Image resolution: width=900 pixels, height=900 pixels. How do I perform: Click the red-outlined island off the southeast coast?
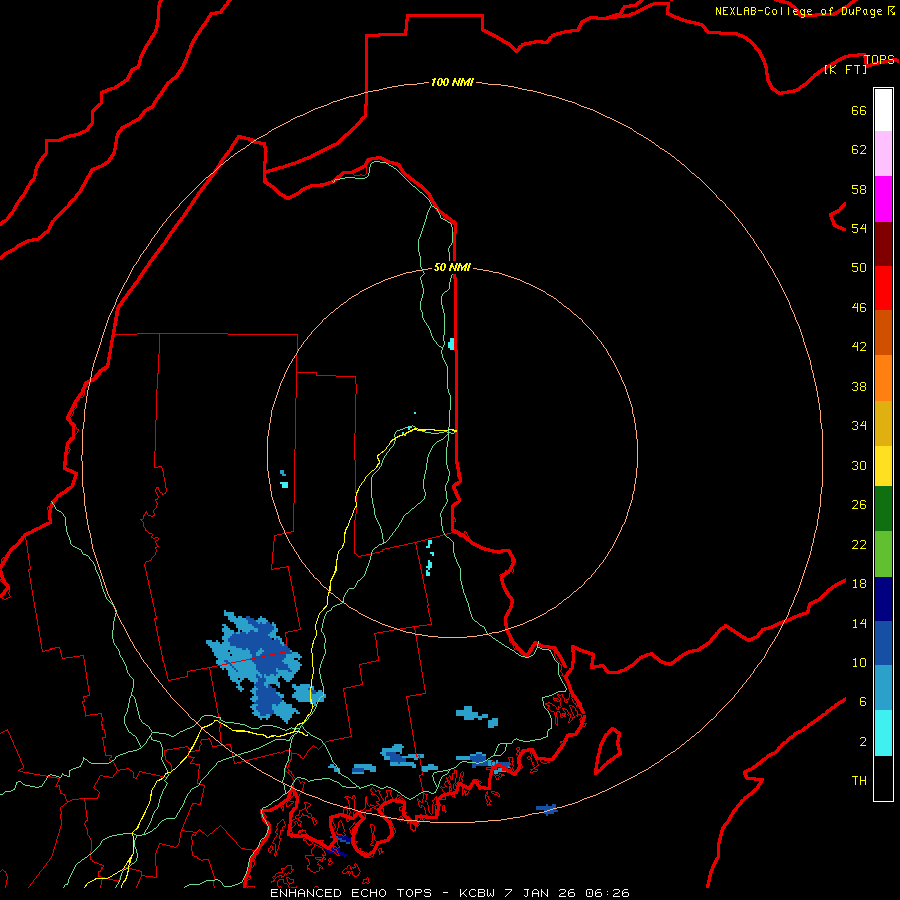(x=608, y=750)
